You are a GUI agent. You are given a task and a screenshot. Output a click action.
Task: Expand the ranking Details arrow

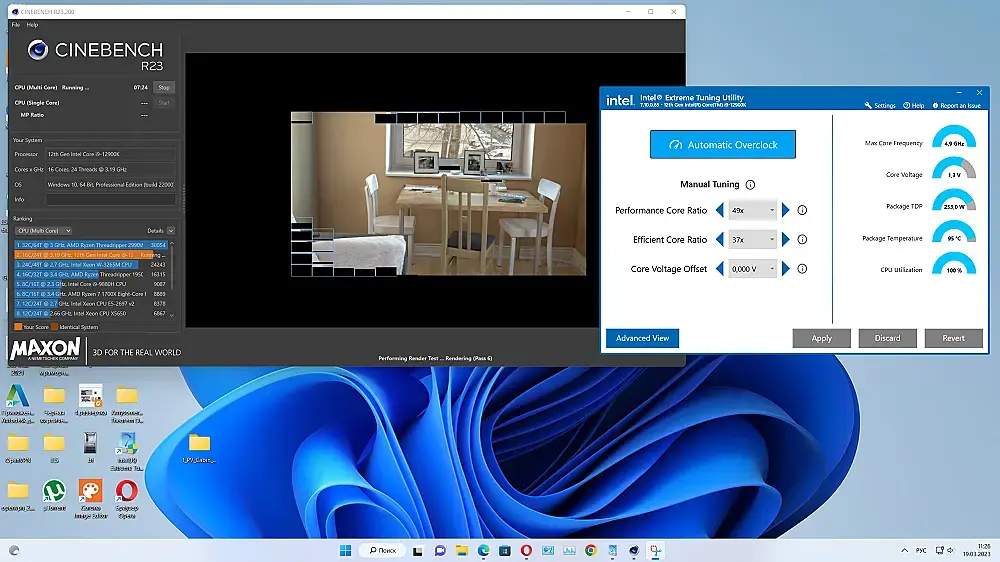(171, 231)
